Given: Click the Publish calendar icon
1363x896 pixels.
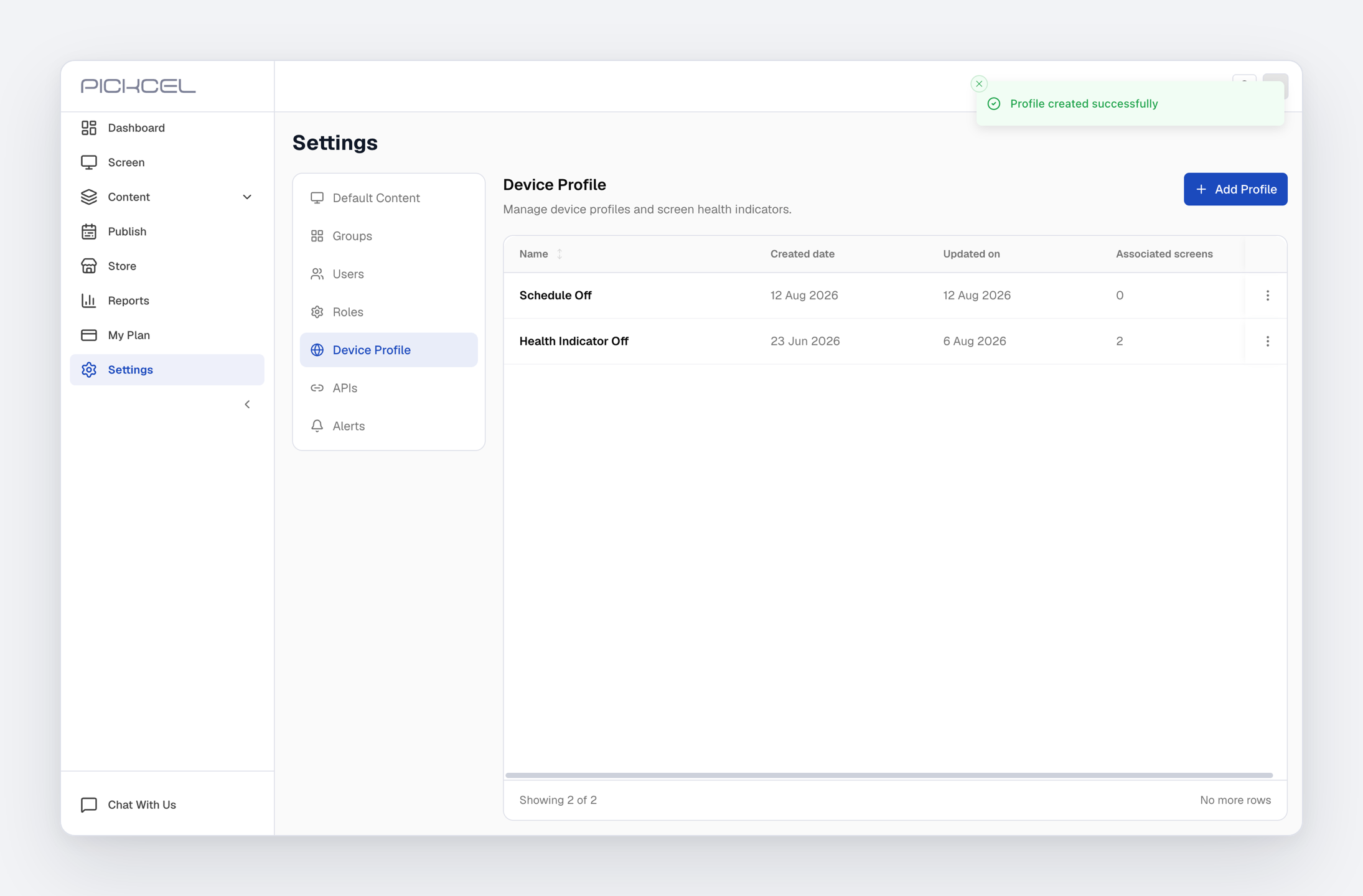Looking at the screenshot, I should point(89,231).
